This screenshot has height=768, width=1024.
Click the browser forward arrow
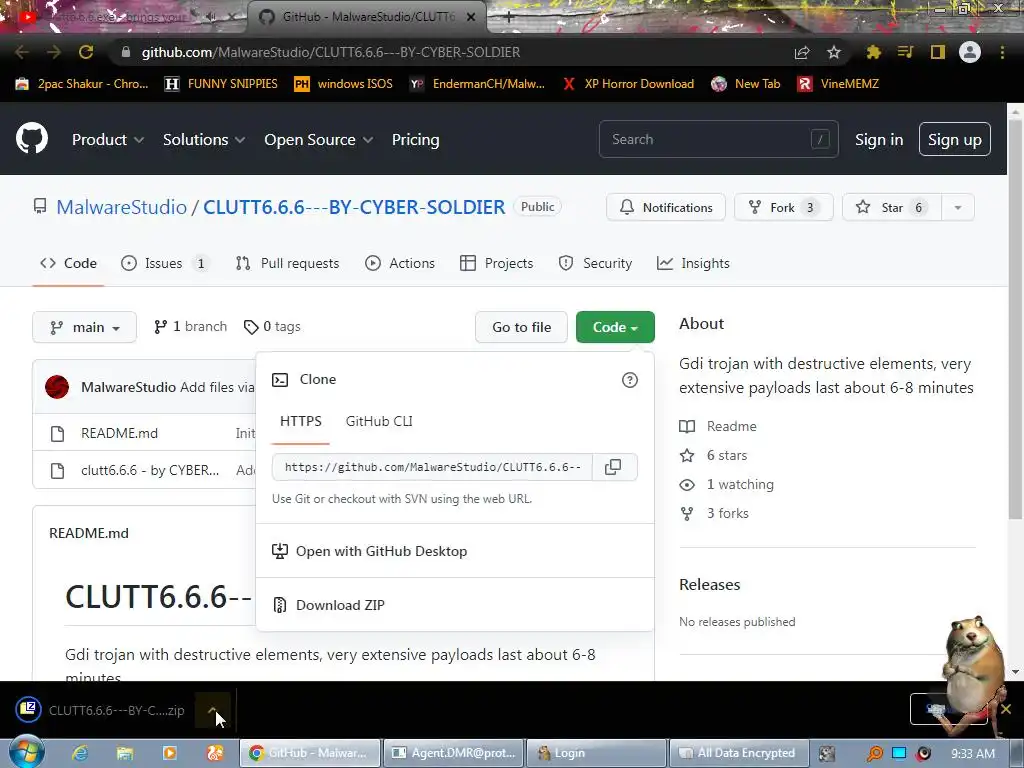[x=54, y=52]
